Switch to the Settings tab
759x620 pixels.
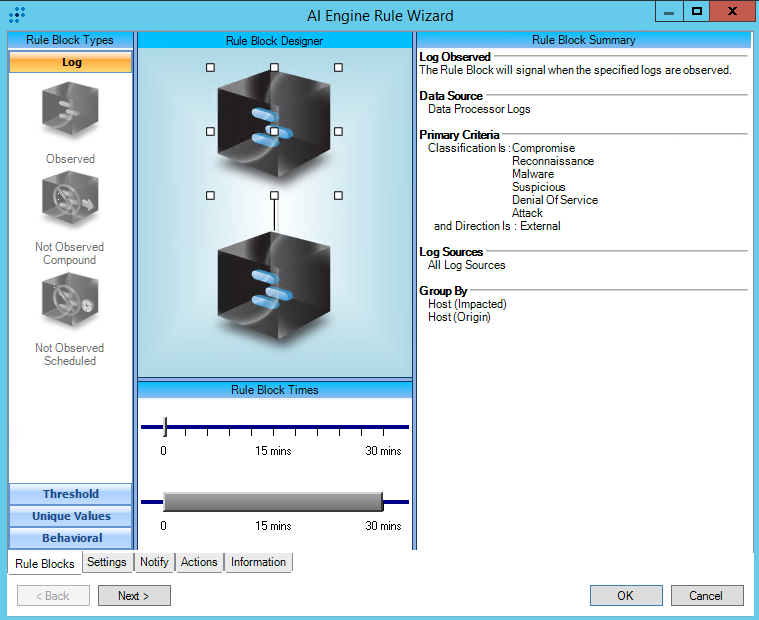point(106,562)
